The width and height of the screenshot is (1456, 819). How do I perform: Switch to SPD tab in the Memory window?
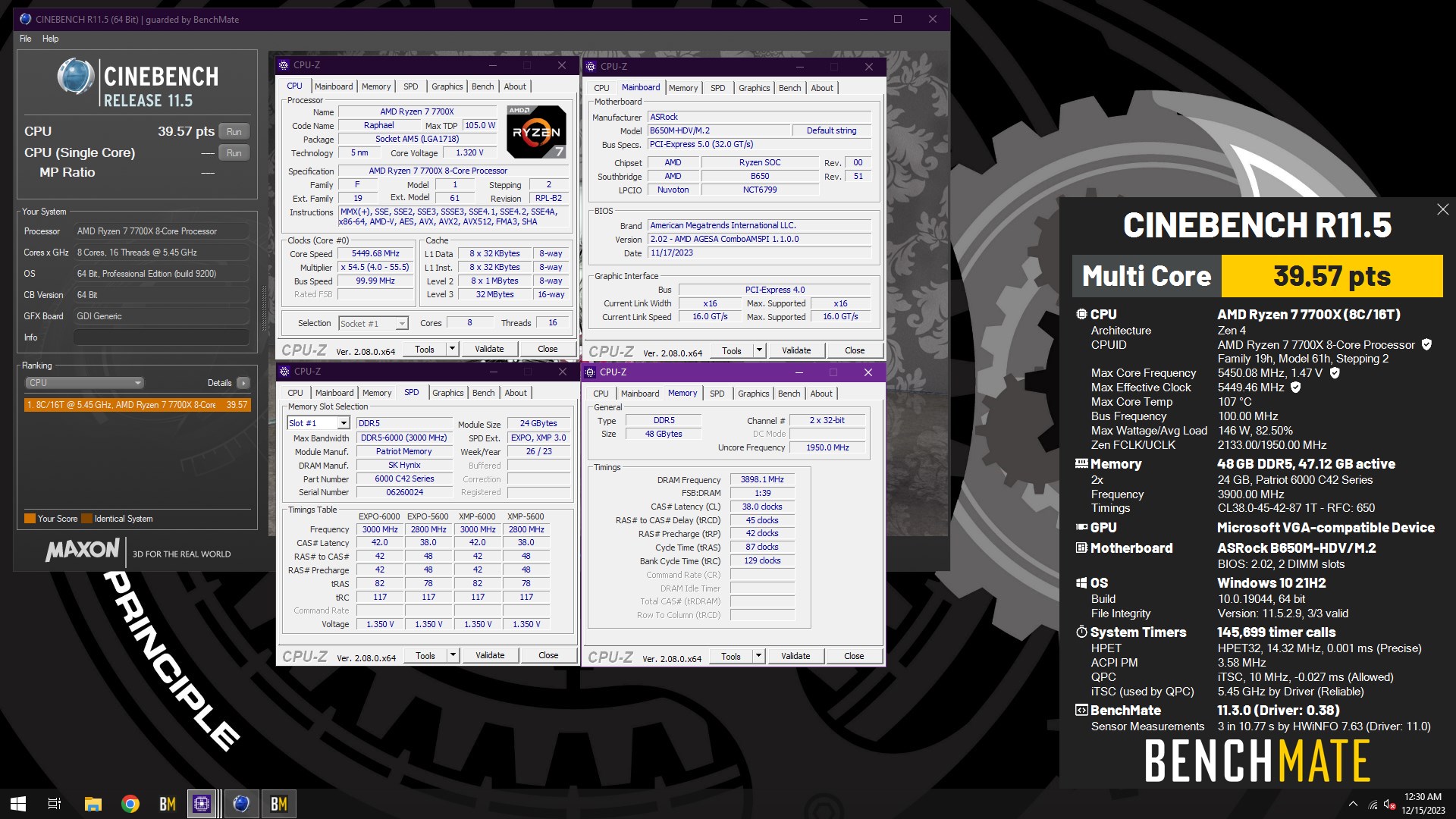(x=717, y=394)
